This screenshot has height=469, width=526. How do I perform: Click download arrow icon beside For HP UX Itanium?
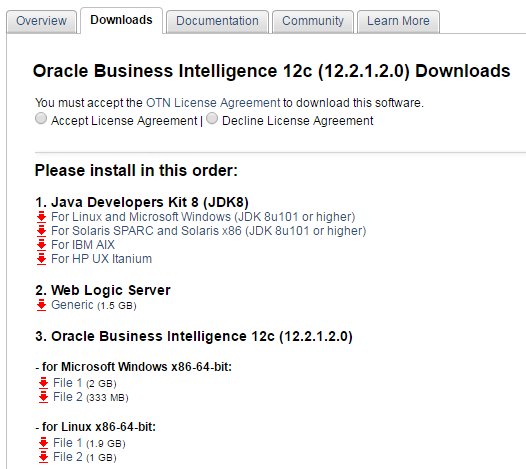[41, 259]
